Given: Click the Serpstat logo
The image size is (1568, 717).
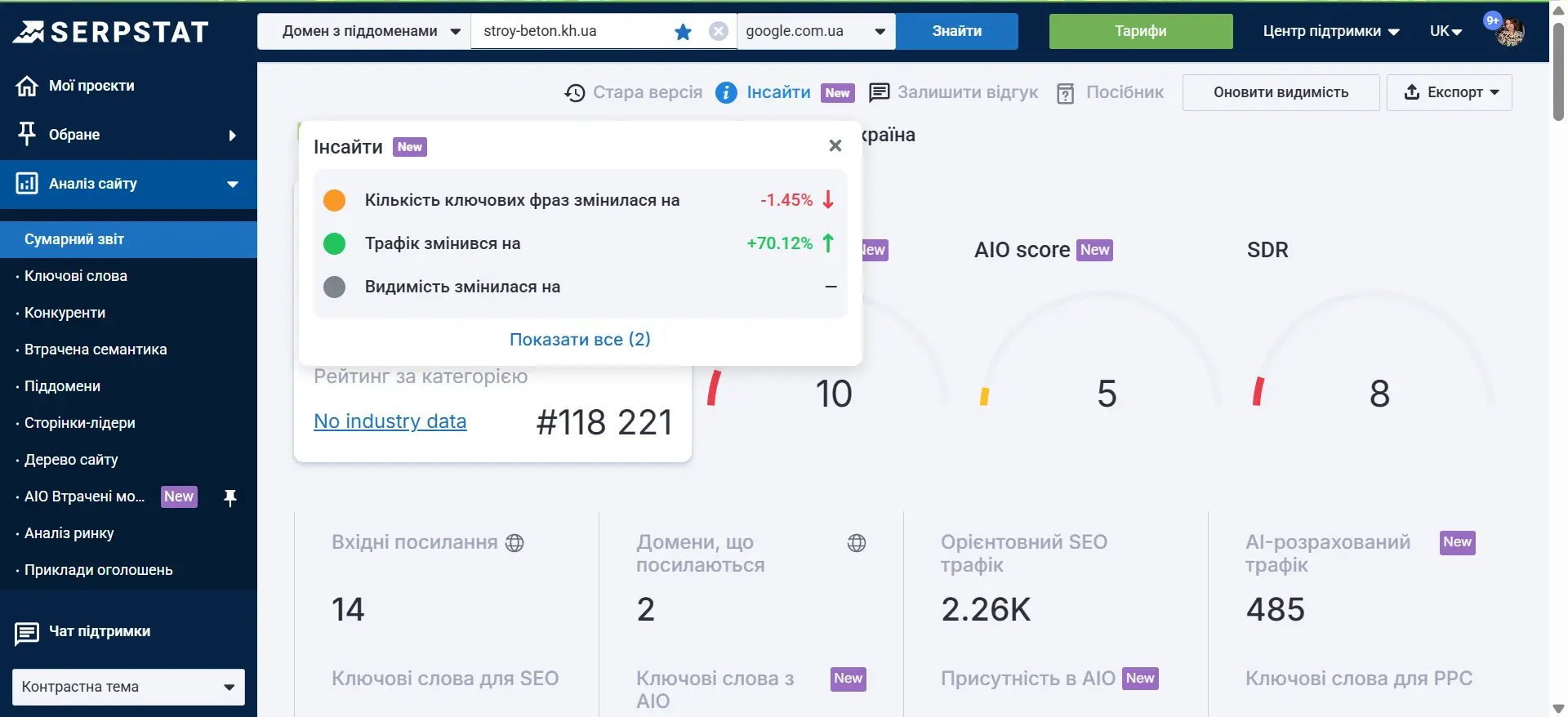Looking at the screenshot, I should tap(111, 32).
